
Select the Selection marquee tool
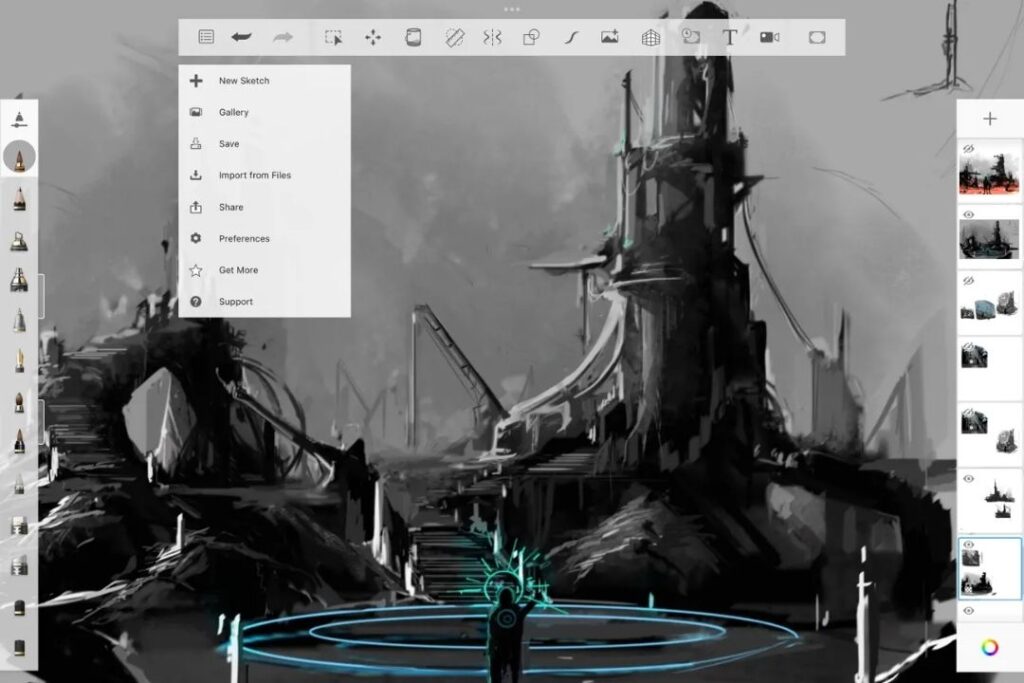[333, 37]
